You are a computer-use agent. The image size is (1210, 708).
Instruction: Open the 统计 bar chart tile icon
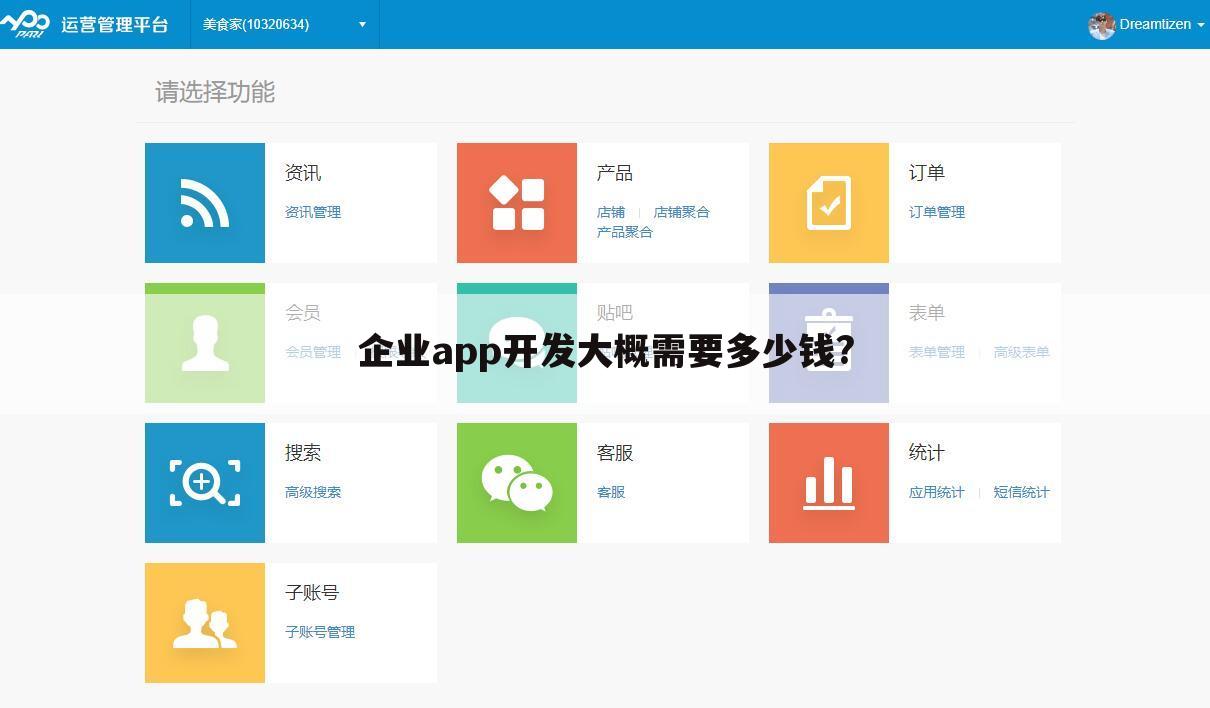coord(829,483)
